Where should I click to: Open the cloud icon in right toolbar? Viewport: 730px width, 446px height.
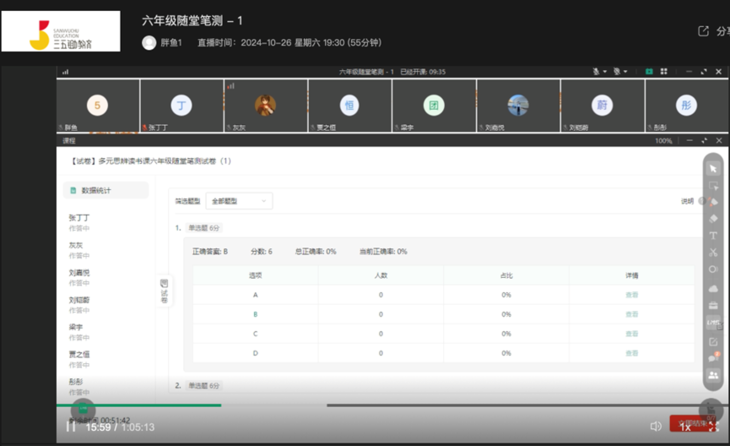[713, 288]
